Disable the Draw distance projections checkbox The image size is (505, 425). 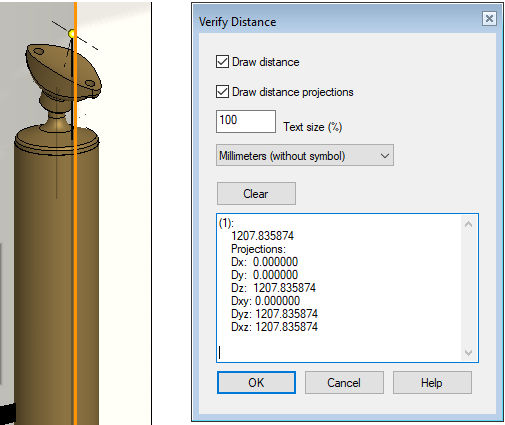pos(222,92)
